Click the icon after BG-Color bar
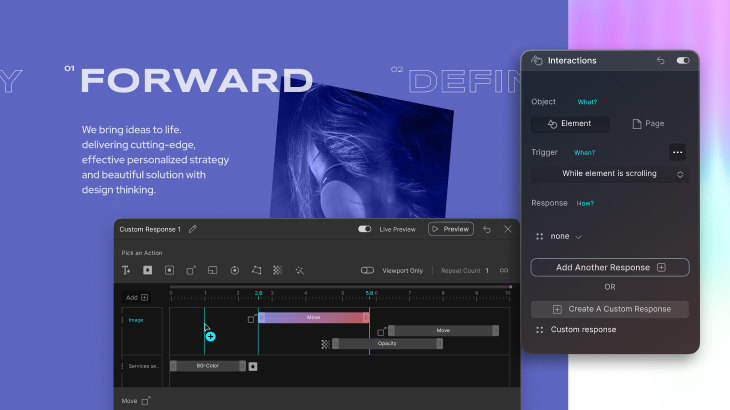This screenshot has height=410, width=730. (253, 367)
